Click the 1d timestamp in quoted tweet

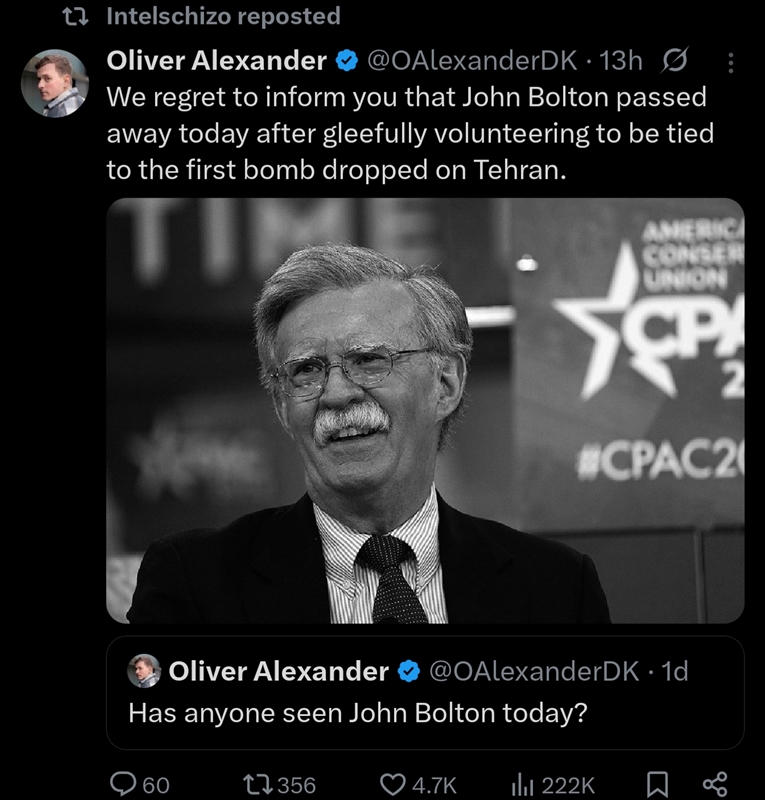[675, 672]
